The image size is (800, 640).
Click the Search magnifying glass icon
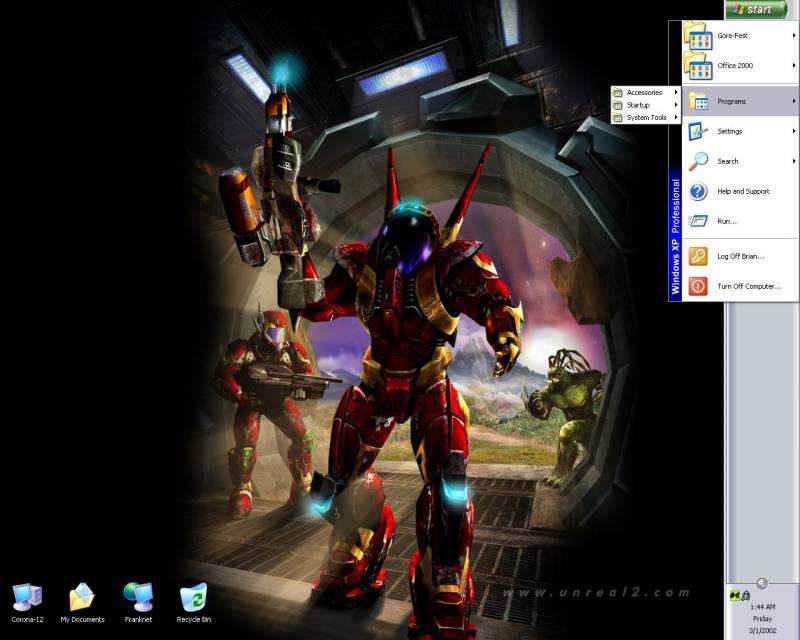[x=697, y=161]
